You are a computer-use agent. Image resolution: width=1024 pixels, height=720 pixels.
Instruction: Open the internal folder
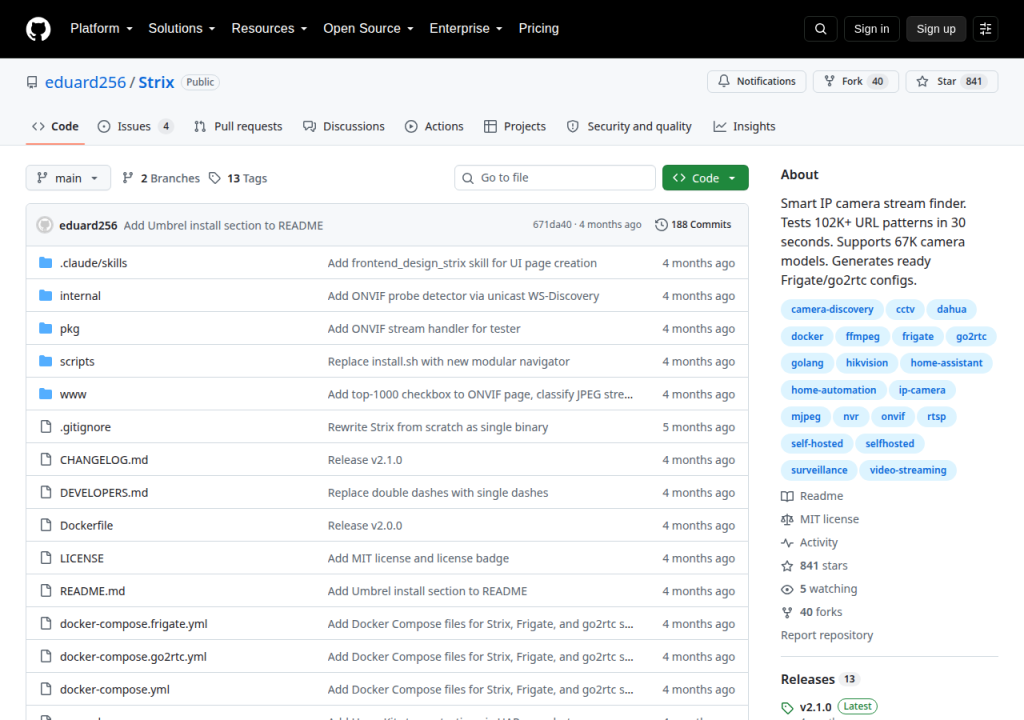[80, 295]
